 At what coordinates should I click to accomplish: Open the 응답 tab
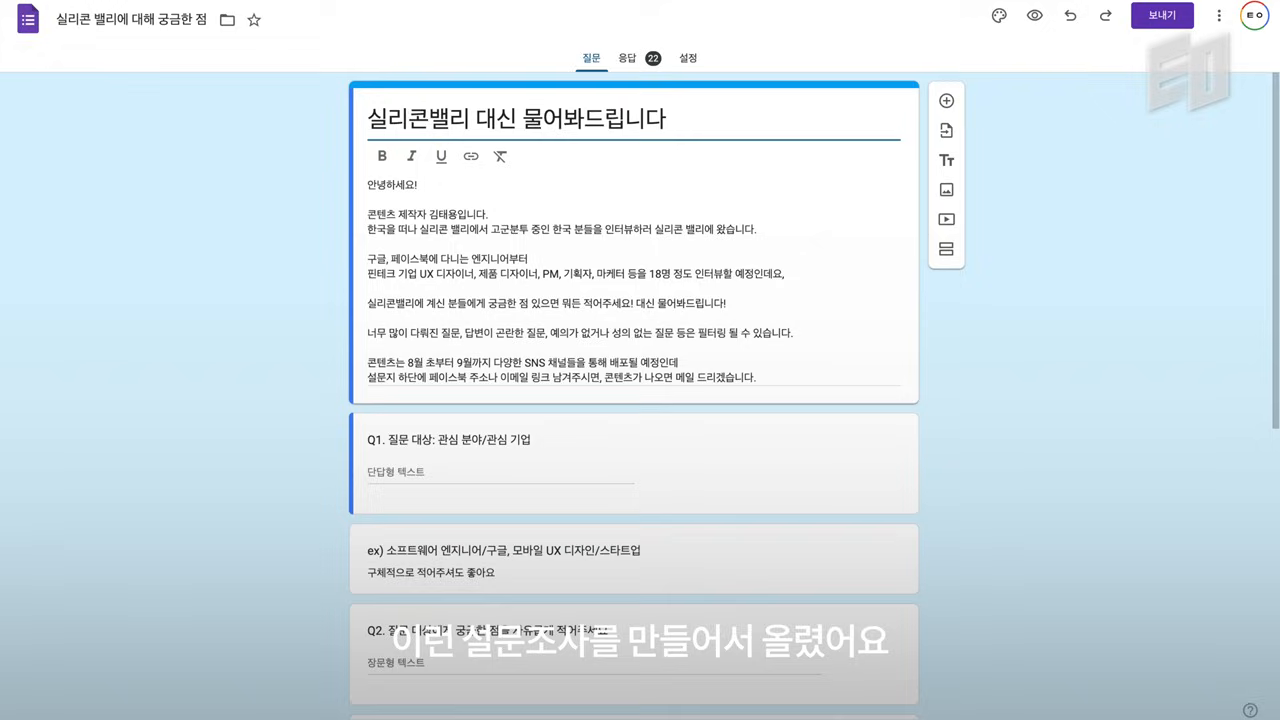click(639, 58)
